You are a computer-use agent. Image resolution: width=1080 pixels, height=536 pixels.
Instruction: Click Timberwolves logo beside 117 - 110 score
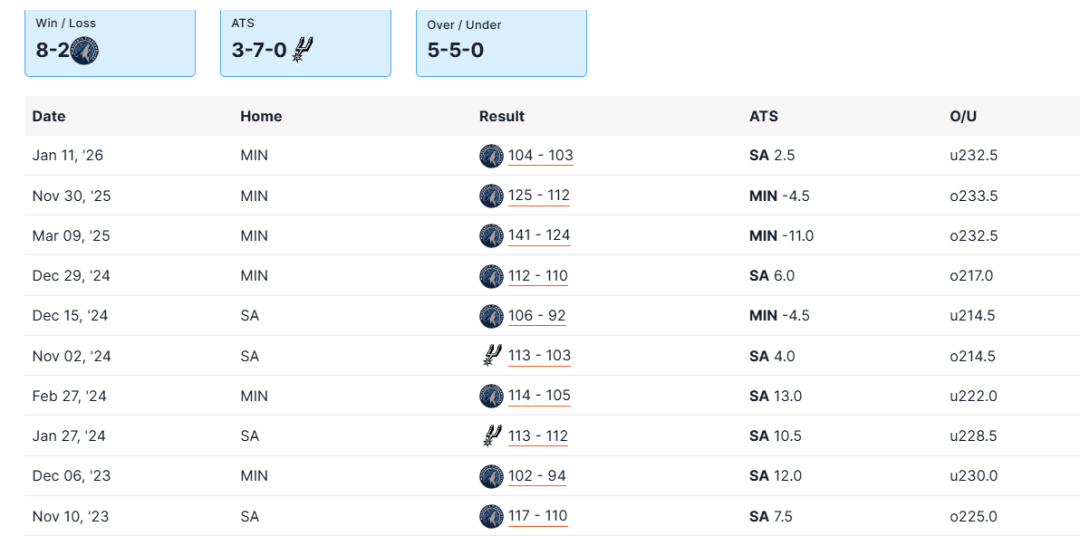click(491, 516)
